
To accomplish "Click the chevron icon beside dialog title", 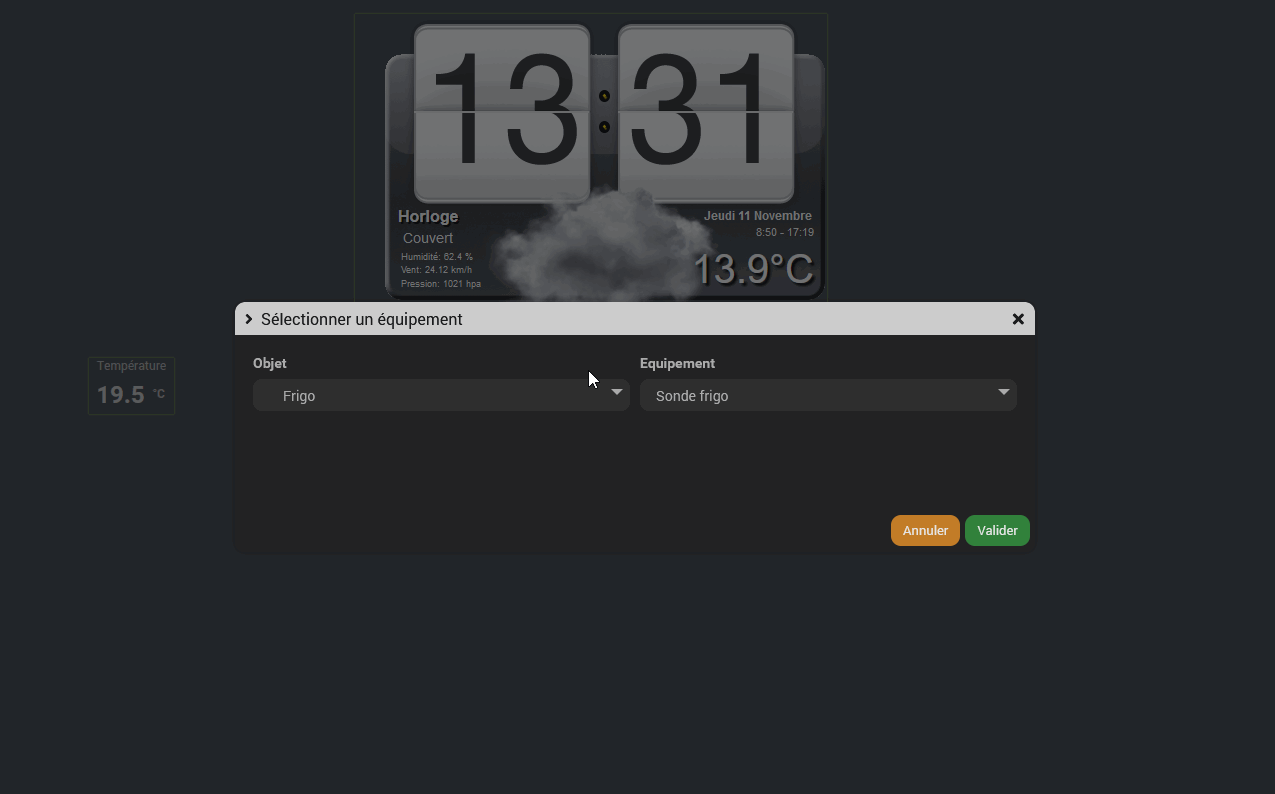I will pyautogui.click(x=249, y=319).
